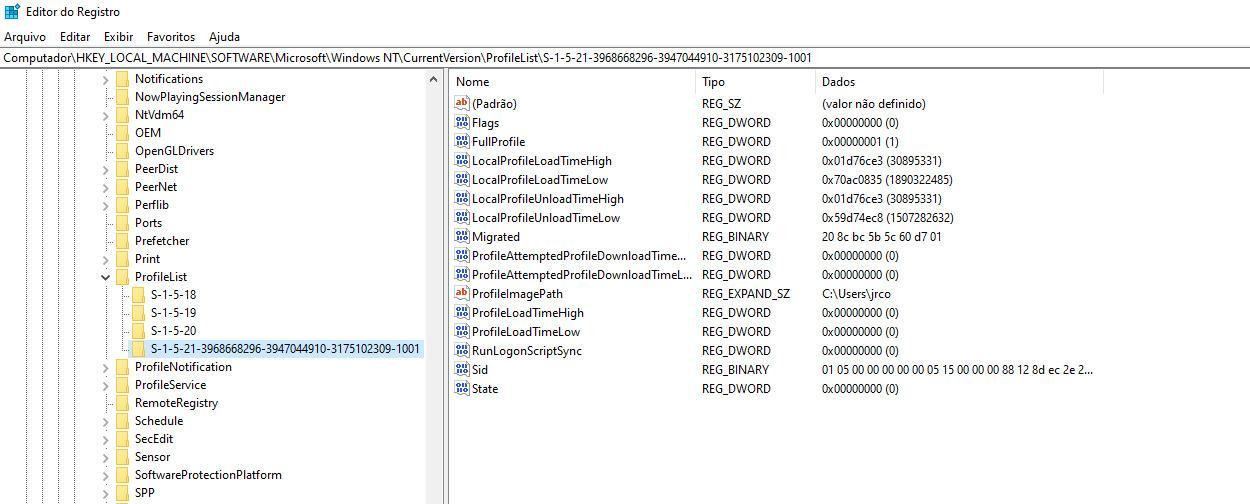Select the REG_EXPAND_SZ type cell
The height and width of the screenshot is (504, 1250).
click(x=746, y=294)
